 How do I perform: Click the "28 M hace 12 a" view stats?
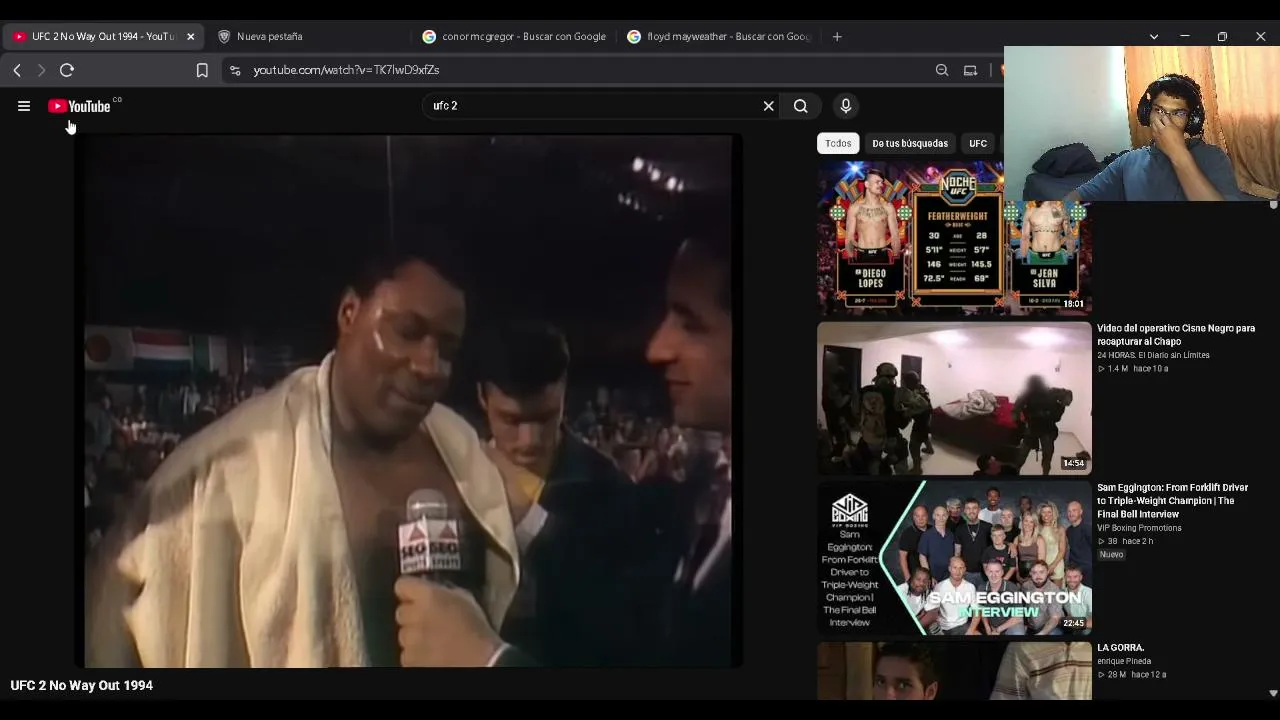pos(1132,675)
